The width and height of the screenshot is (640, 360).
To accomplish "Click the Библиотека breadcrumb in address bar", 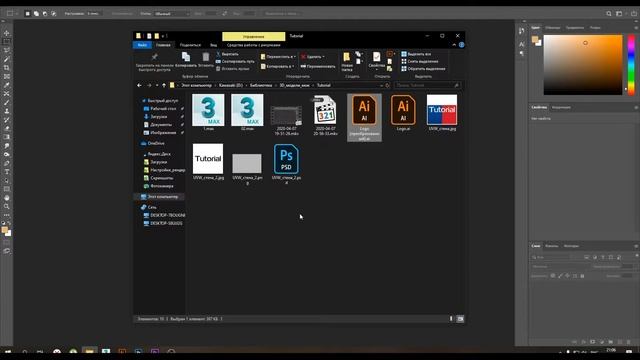I will click(x=261, y=85).
